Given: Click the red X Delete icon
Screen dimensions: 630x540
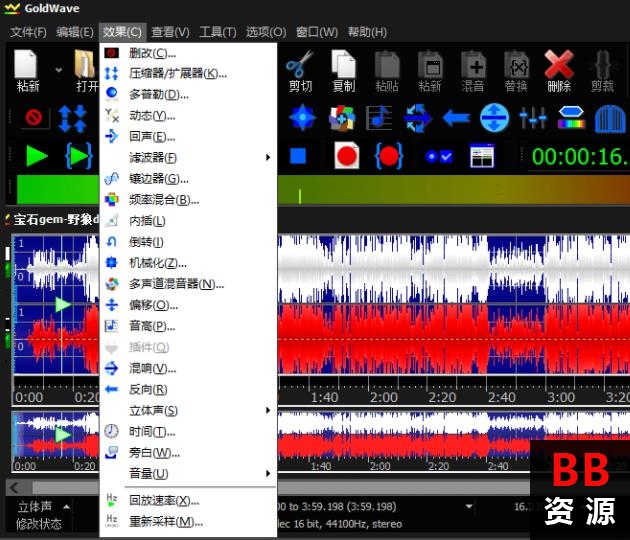Looking at the screenshot, I should tap(559, 64).
